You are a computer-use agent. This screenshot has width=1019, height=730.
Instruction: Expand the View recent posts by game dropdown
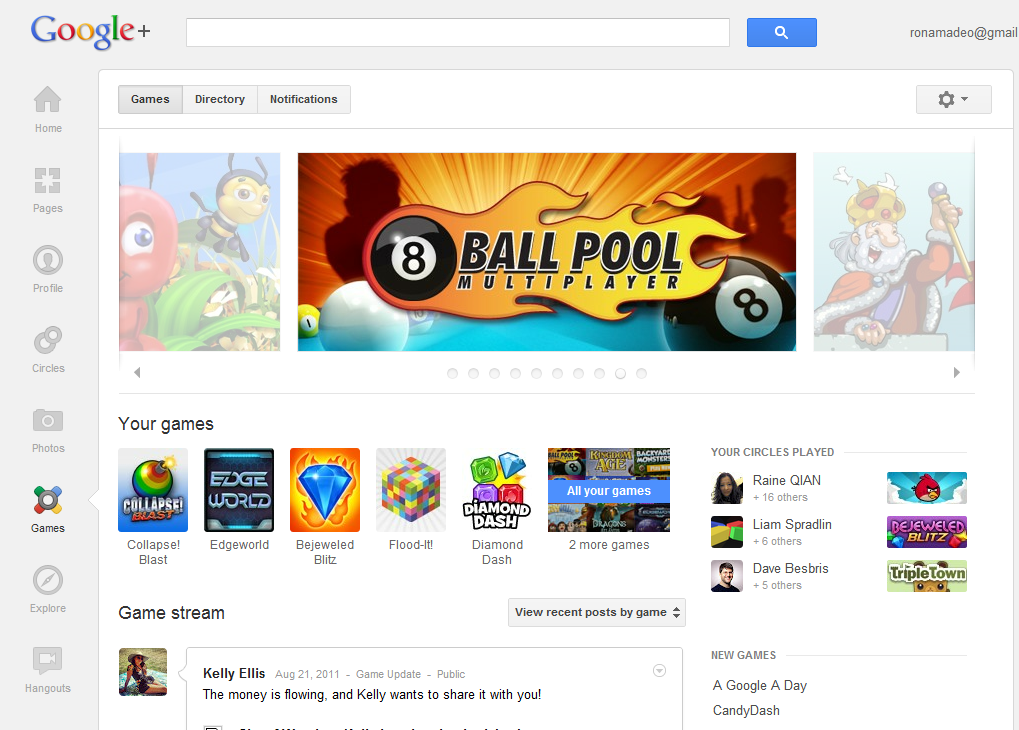596,612
